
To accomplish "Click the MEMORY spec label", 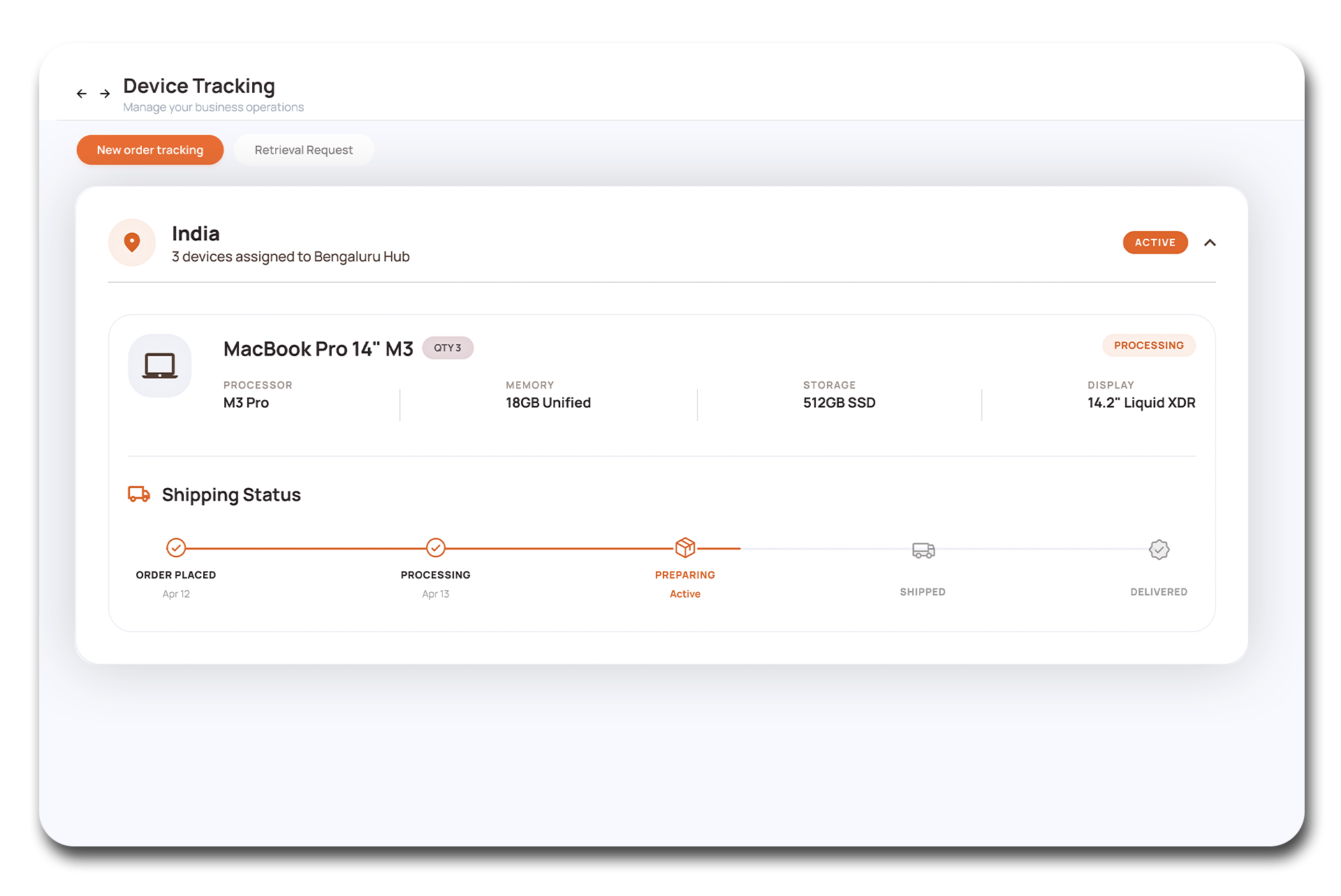I will tap(530, 385).
